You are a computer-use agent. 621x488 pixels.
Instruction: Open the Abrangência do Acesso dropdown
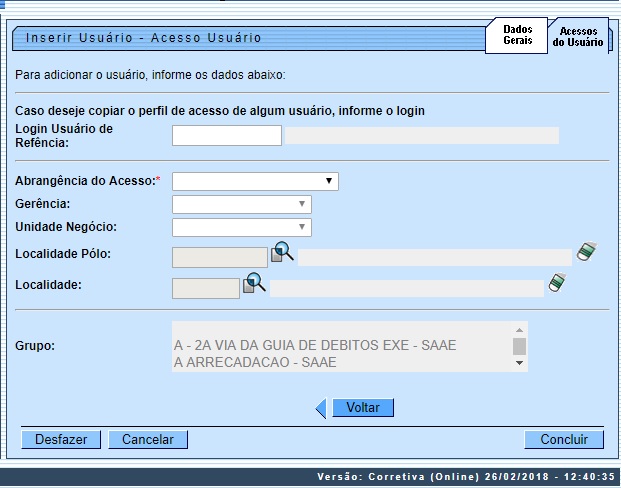click(x=255, y=181)
